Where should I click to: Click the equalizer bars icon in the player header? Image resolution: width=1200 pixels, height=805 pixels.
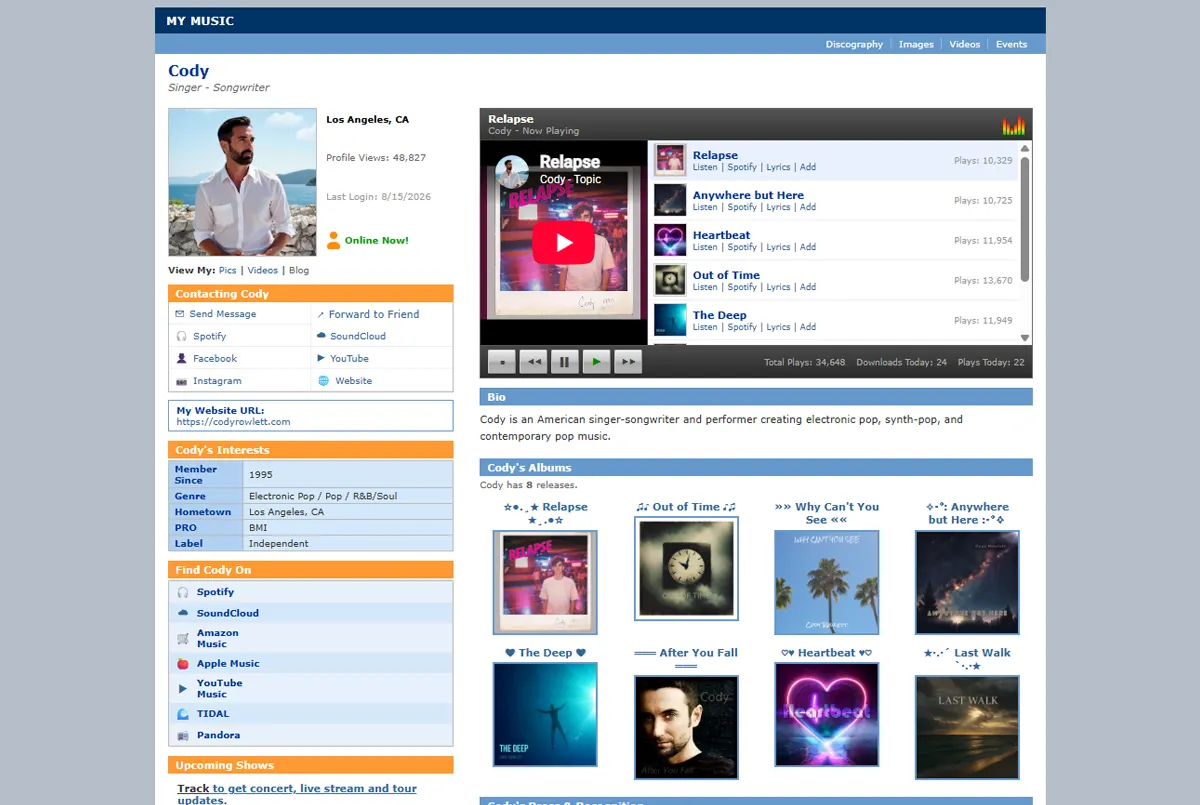[1014, 125]
